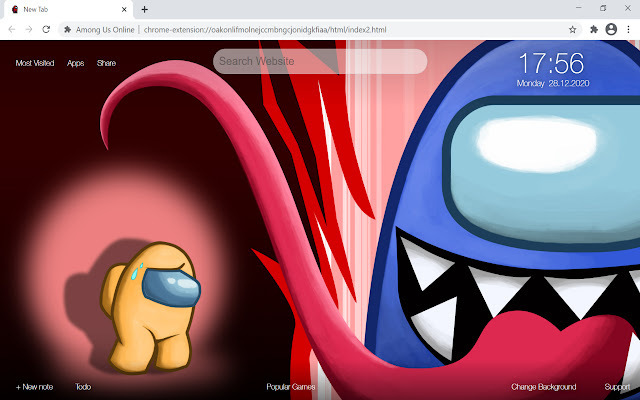The height and width of the screenshot is (400, 640).
Task: Open a new tab with plus button
Action: coord(144,9)
